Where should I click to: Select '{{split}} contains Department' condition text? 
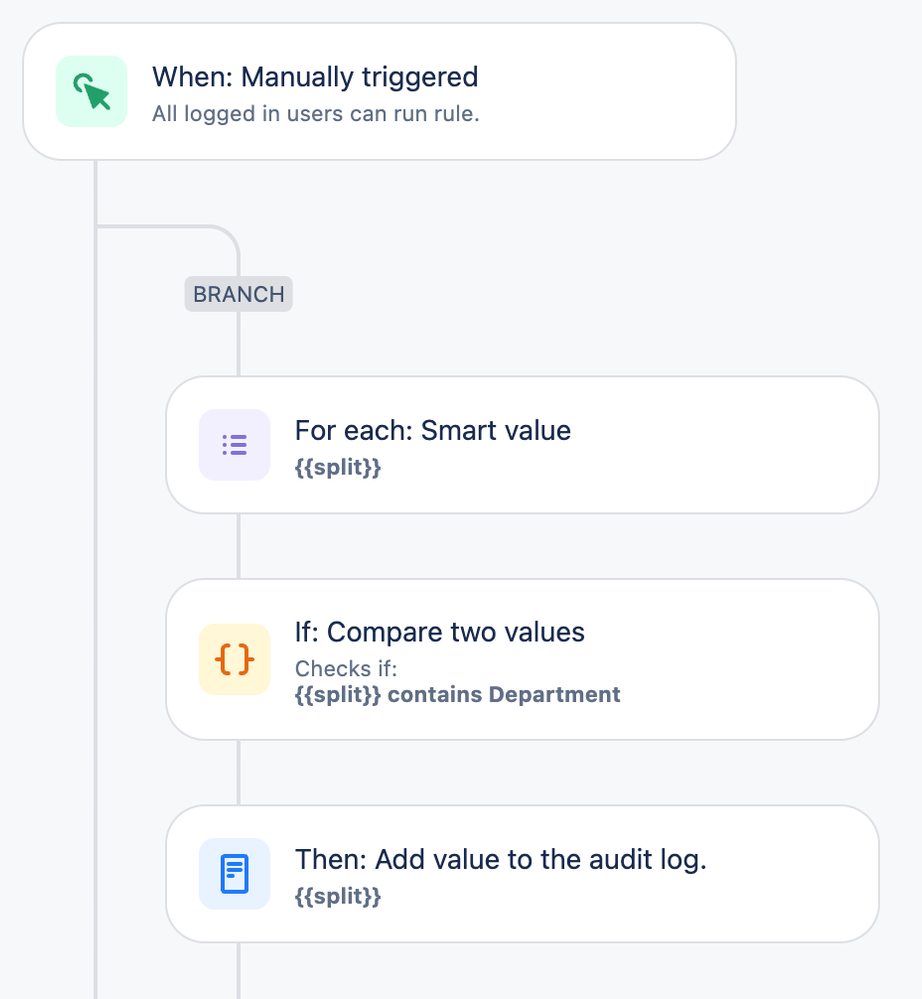tap(458, 694)
